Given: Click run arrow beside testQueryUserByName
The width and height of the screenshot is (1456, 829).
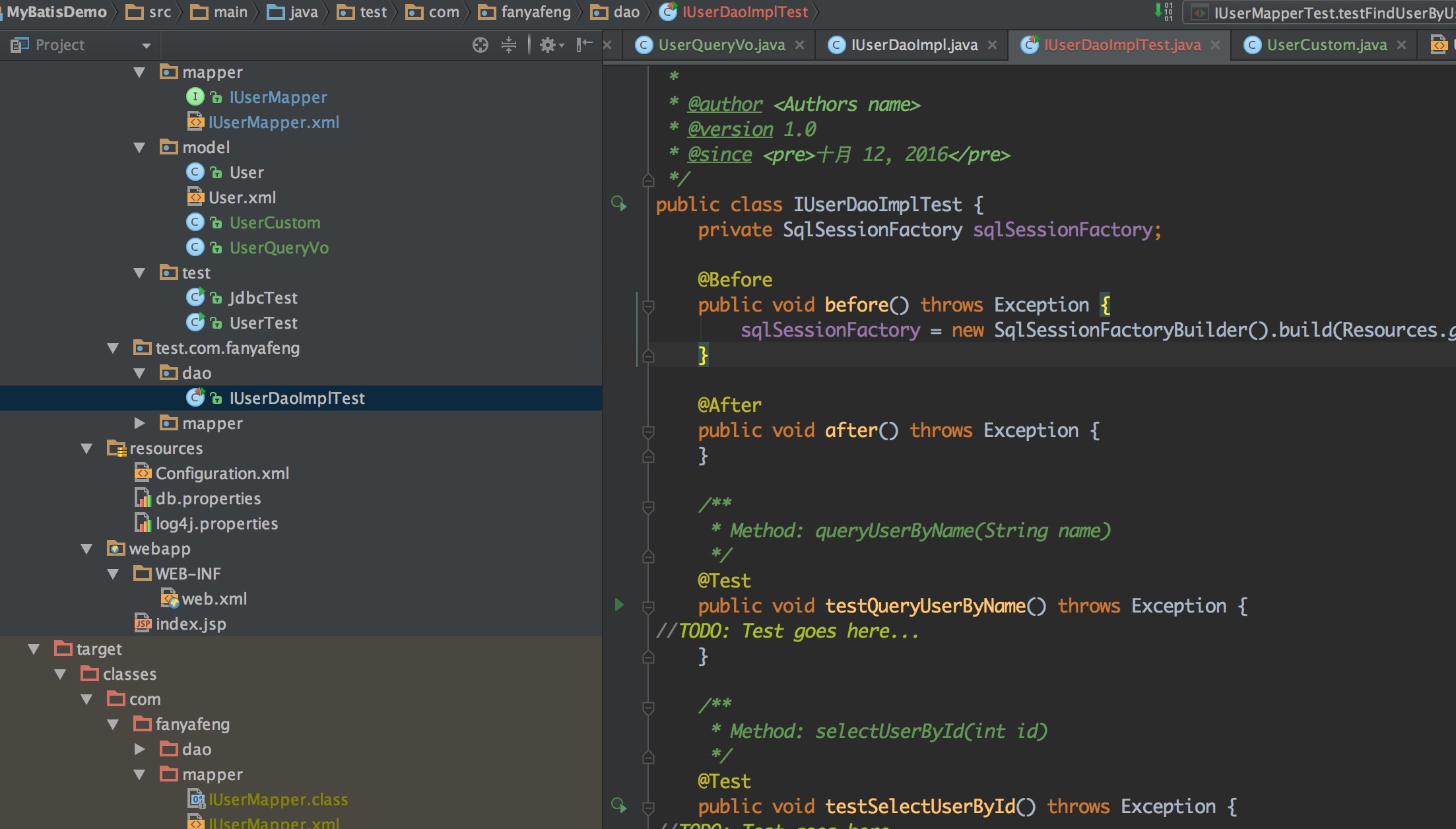Looking at the screenshot, I should click(x=619, y=605).
